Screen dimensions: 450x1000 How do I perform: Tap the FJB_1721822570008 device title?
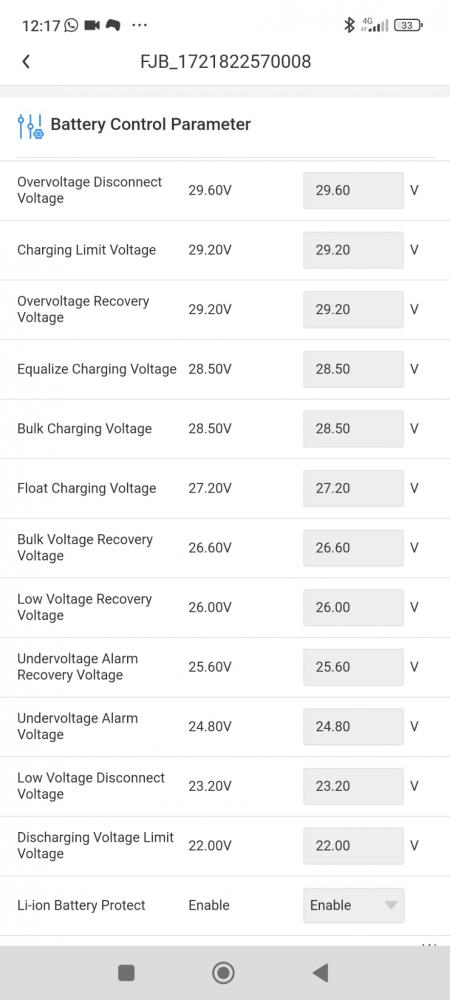tap(226, 62)
